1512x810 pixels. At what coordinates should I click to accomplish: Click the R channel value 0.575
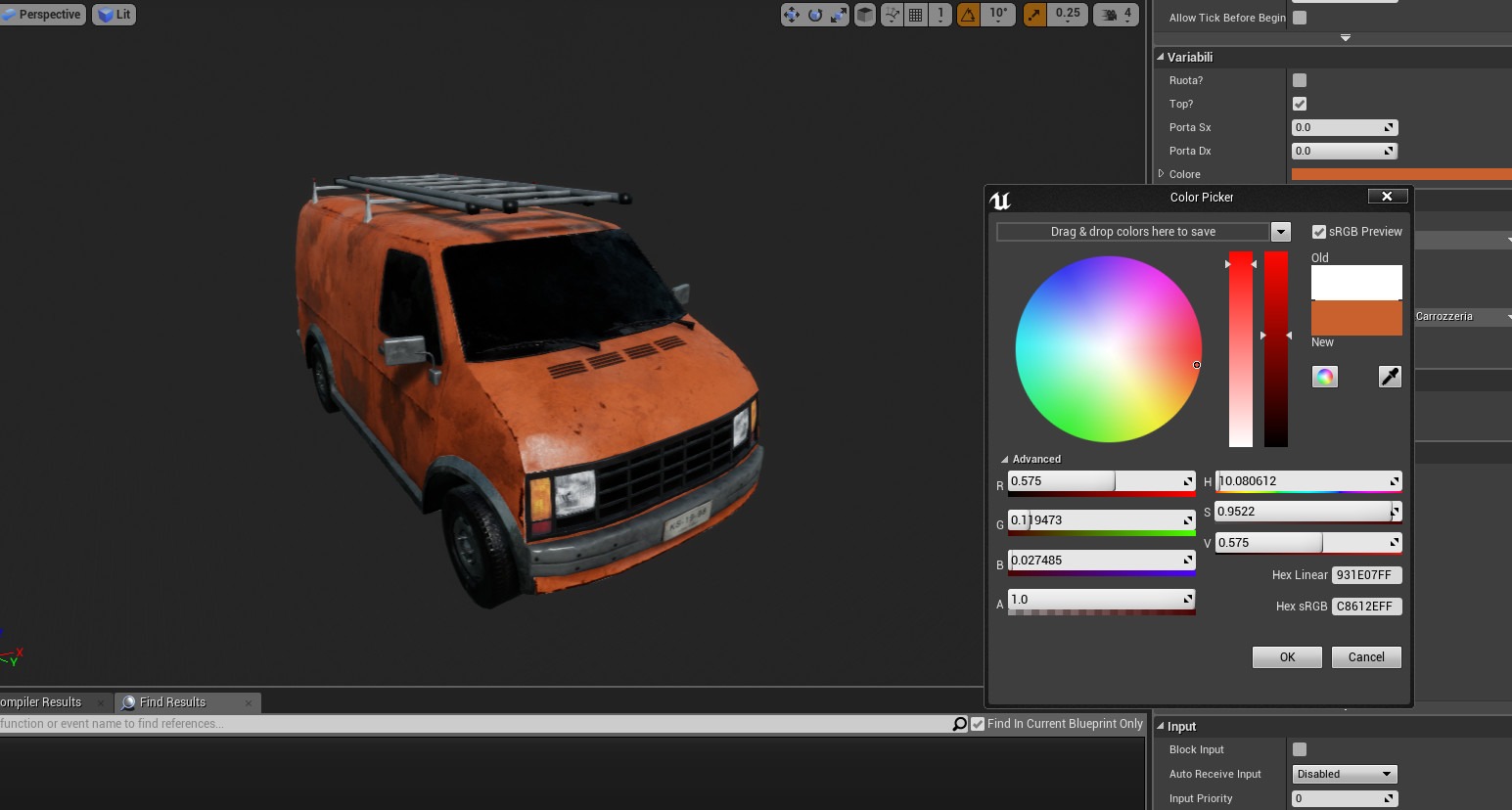[x=1101, y=481]
